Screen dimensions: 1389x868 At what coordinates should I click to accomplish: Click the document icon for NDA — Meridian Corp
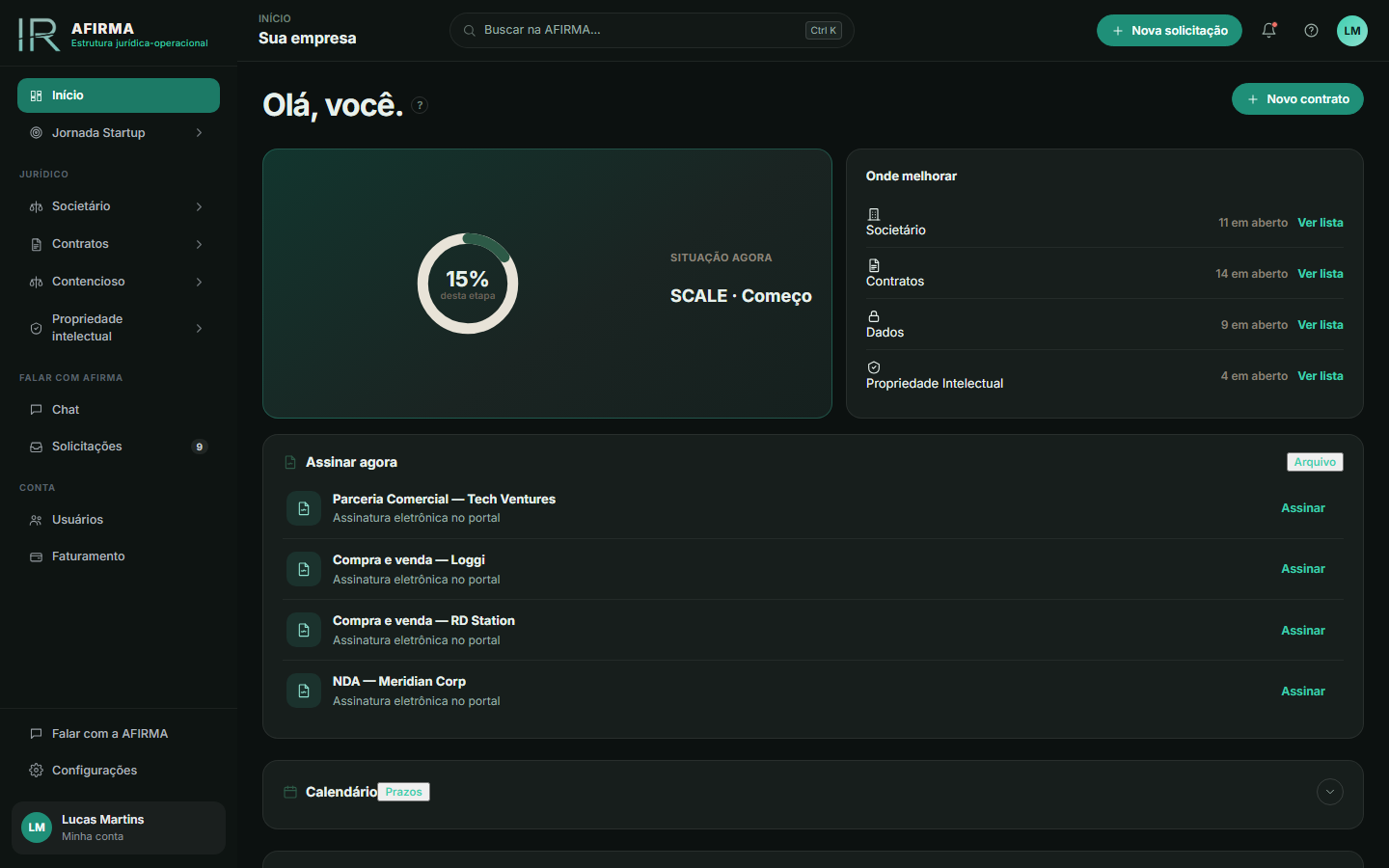click(x=304, y=691)
